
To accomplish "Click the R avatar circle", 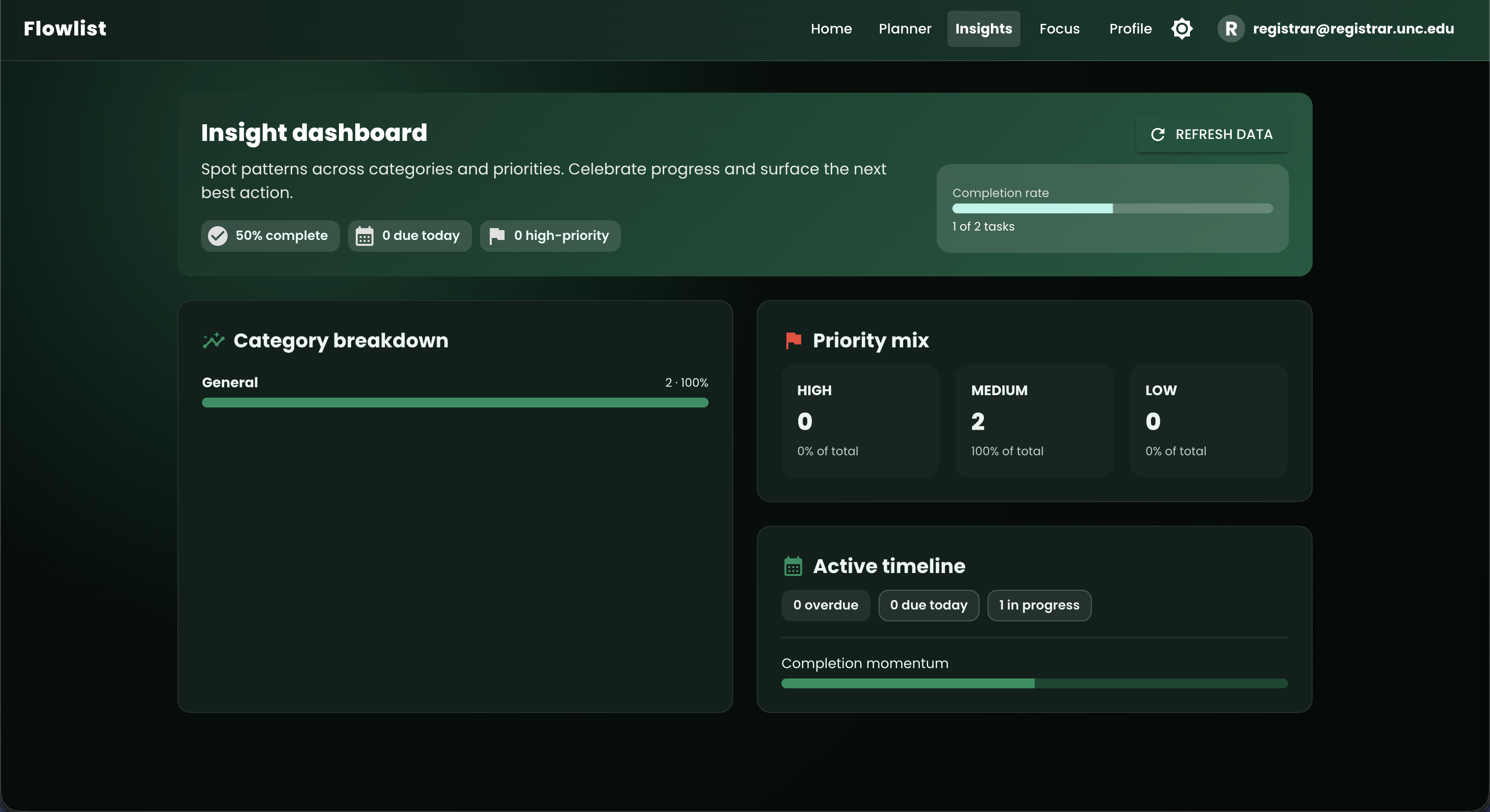I will [1230, 29].
